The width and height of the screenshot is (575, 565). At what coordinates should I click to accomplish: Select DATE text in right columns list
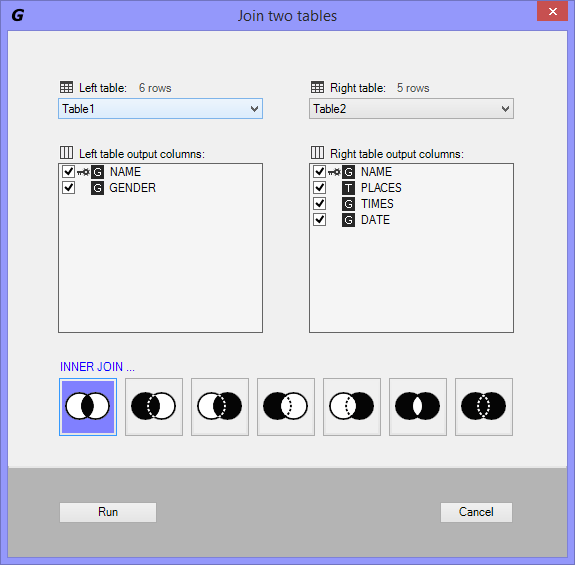coord(376,220)
